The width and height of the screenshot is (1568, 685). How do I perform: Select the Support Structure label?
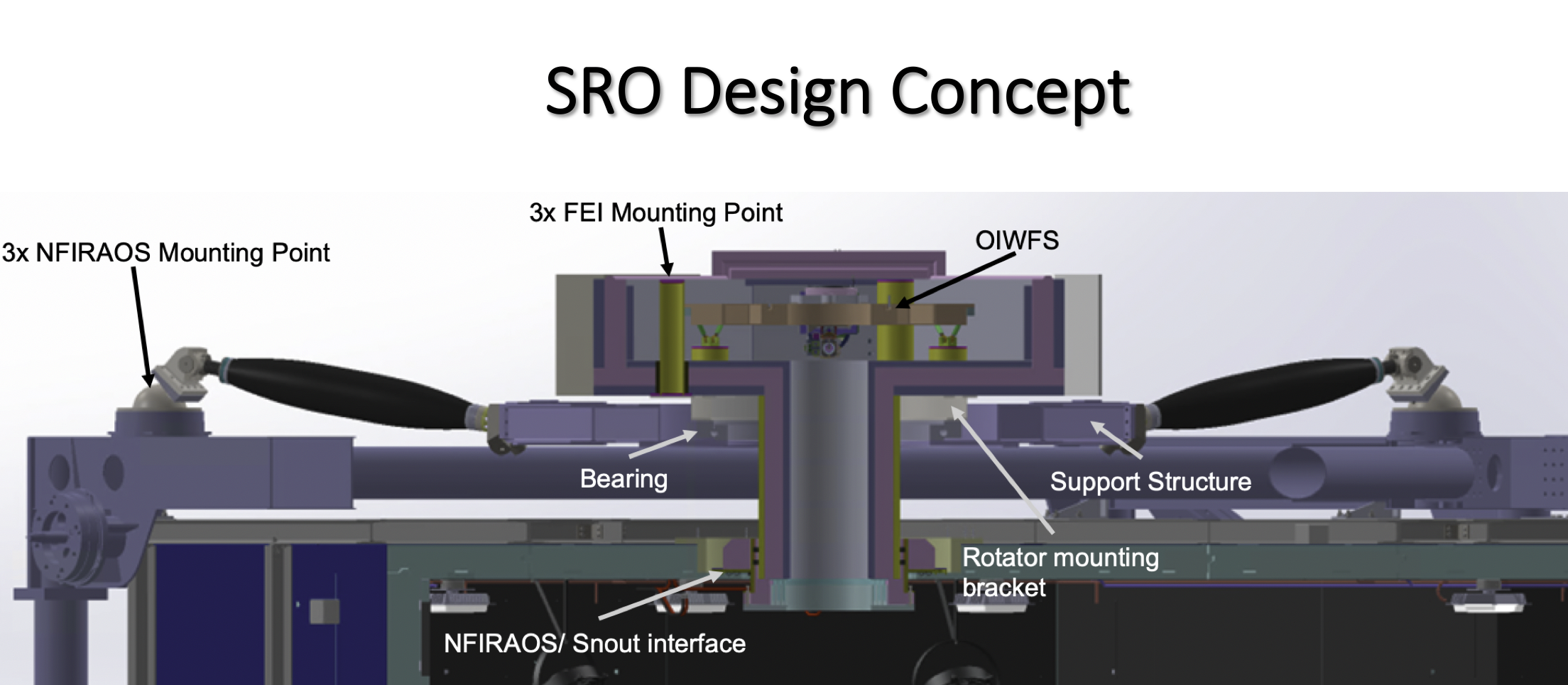coord(1150,482)
